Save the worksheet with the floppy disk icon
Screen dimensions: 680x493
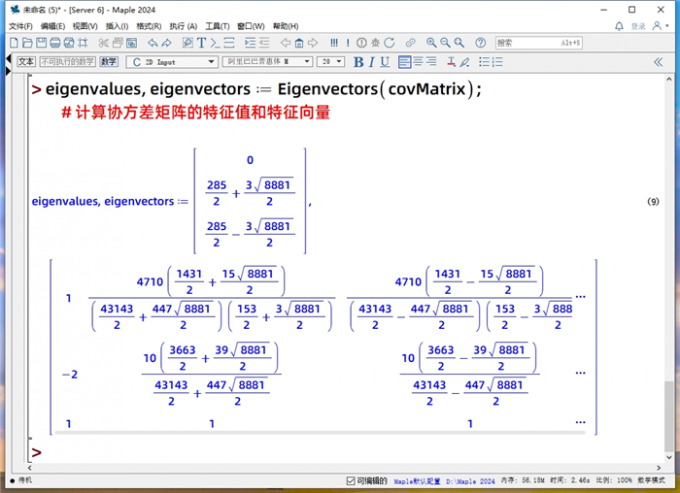41,42
